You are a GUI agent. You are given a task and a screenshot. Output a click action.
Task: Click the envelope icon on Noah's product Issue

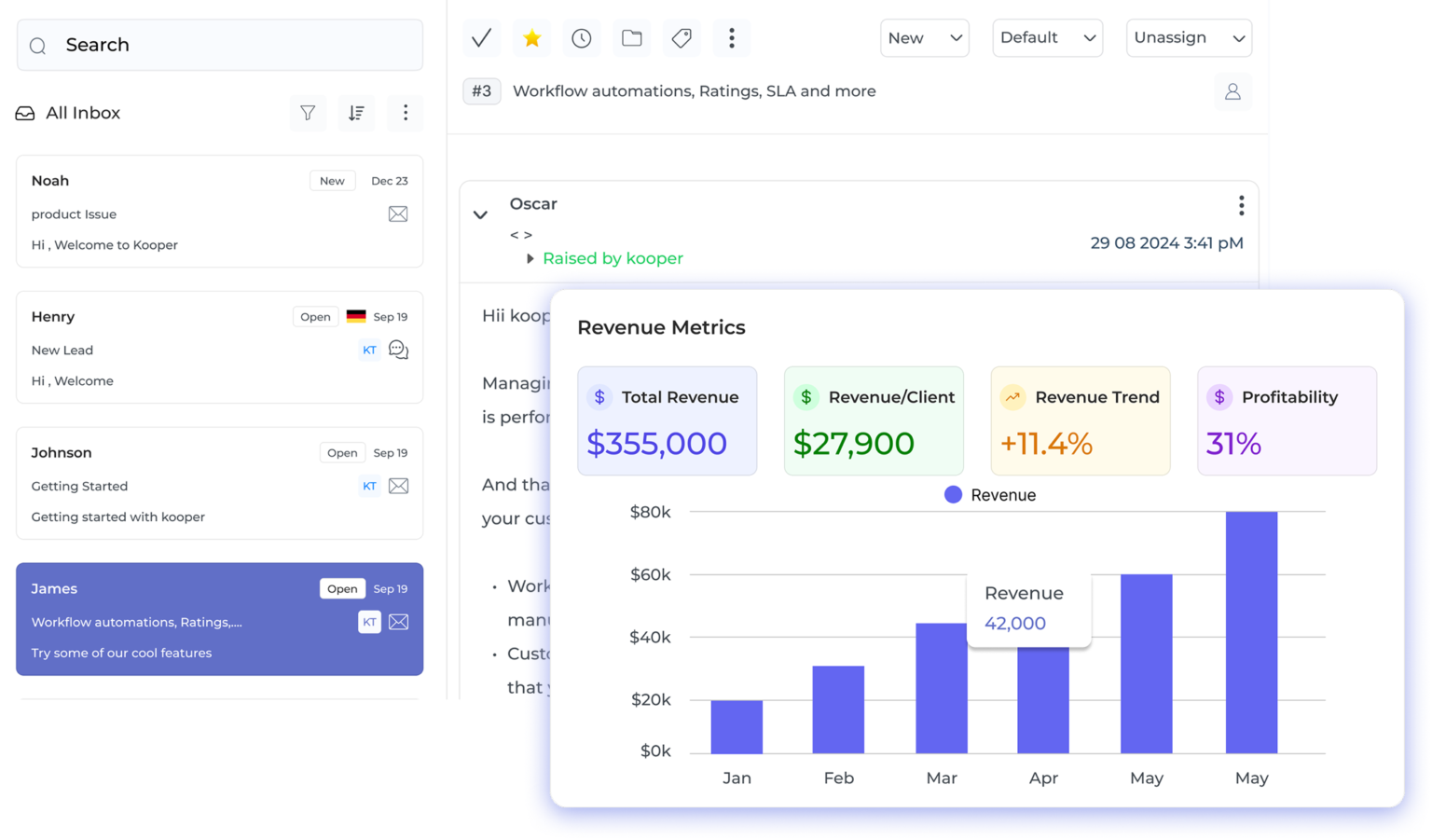pos(398,213)
